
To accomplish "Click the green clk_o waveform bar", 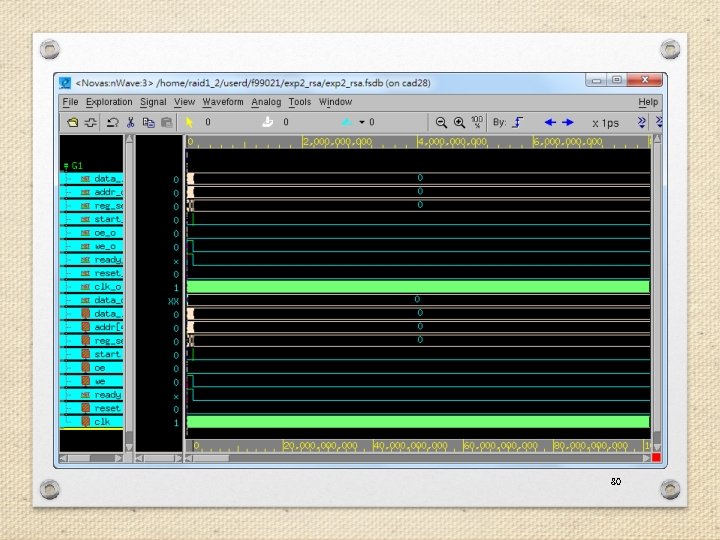I will tap(418, 287).
